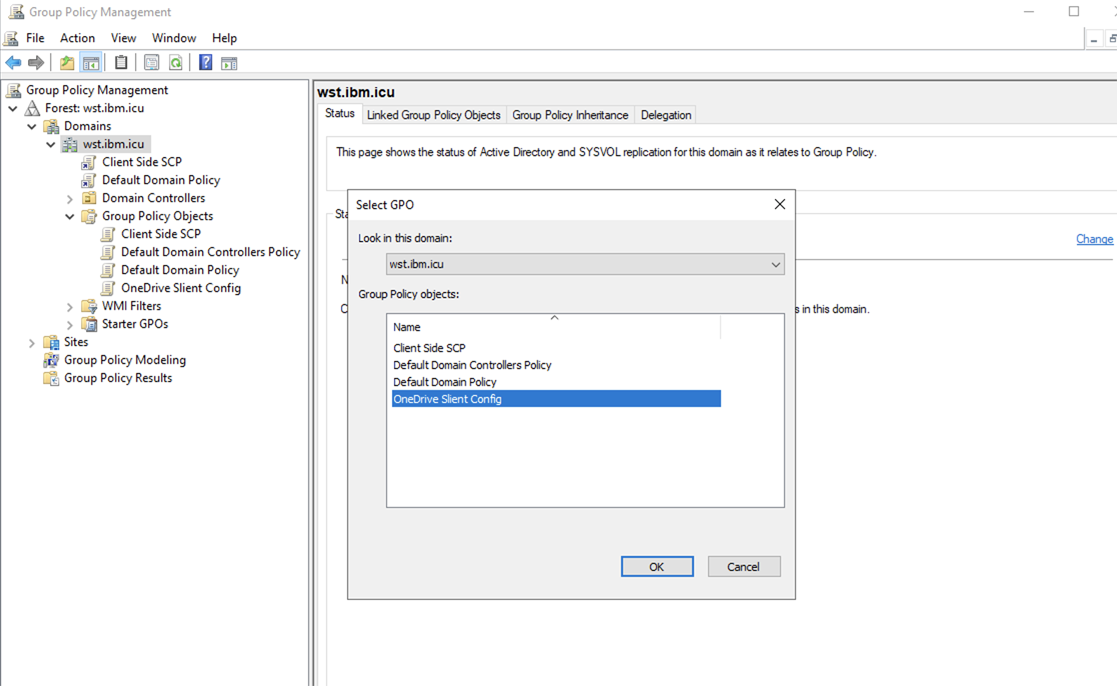Select the Status tab

(x=340, y=113)
